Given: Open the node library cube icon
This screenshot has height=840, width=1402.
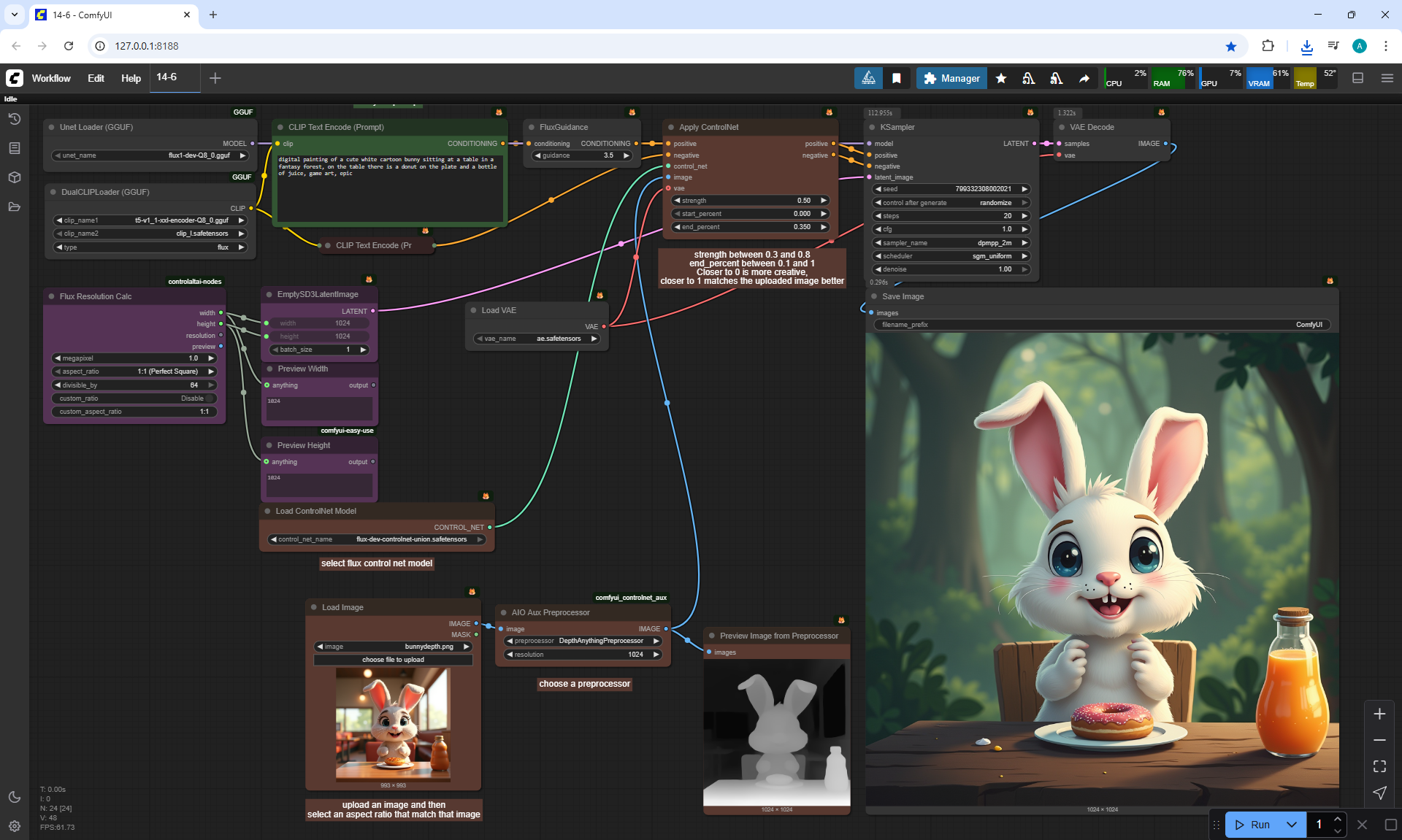Looking at the screenshot, I should (x=15, y=177).
